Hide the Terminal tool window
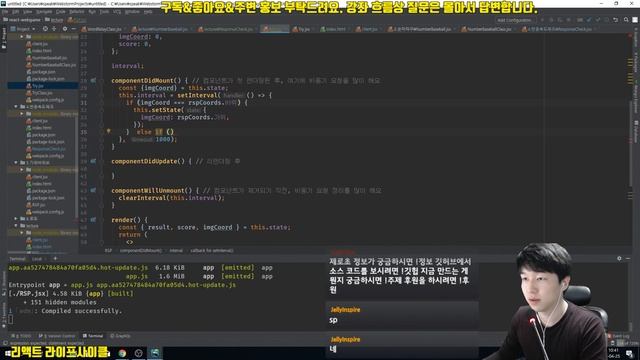The height and width of the screenshot is (360, 640). coord(628,258)
